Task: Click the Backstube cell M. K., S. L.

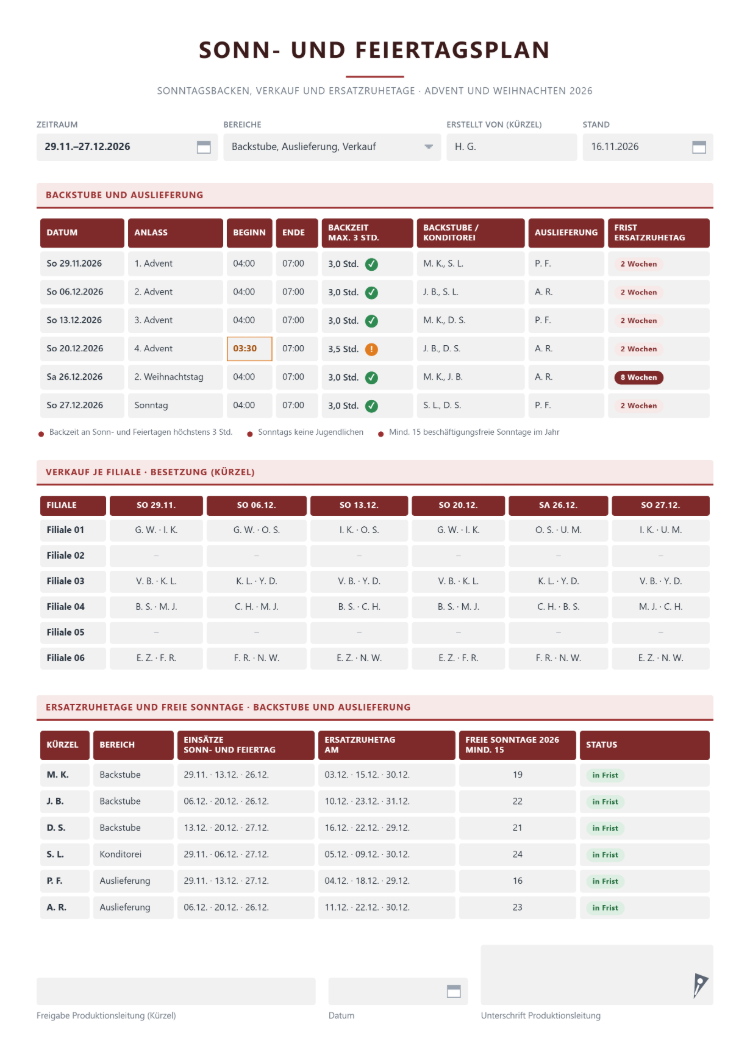Action: pos(471,264)
